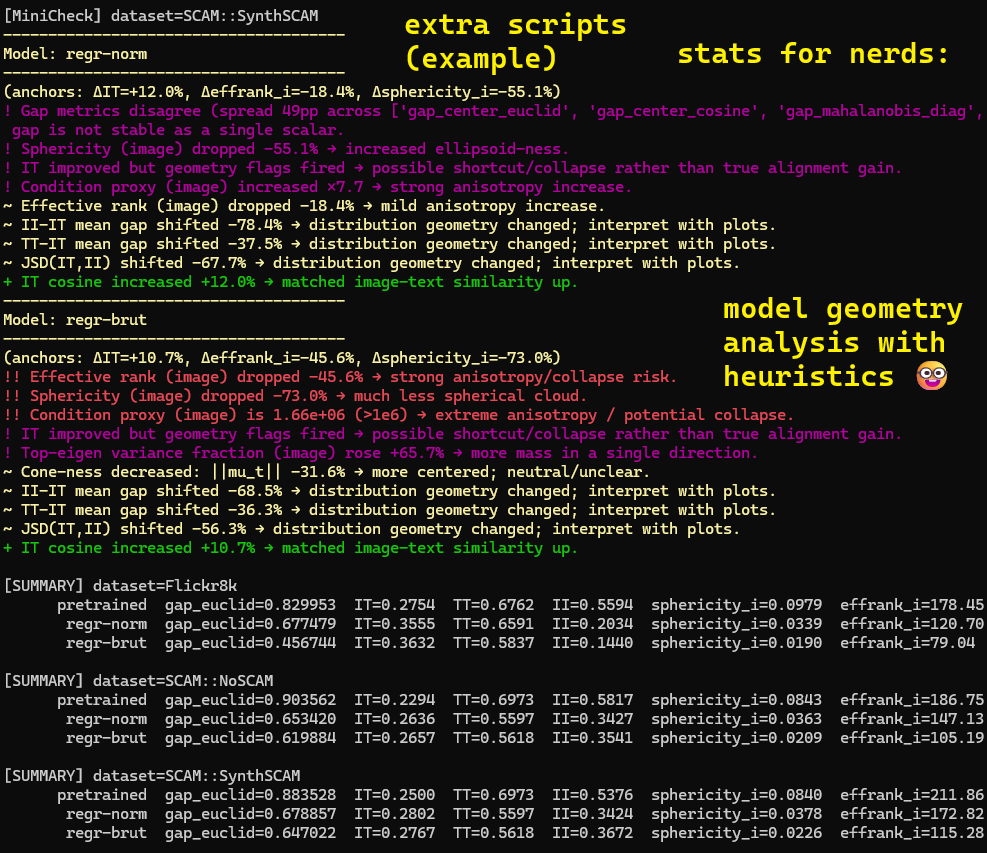Click NoSCAM pretrained effrank_i=186.75 value
The image size is (987, 853).
[912, 700]
